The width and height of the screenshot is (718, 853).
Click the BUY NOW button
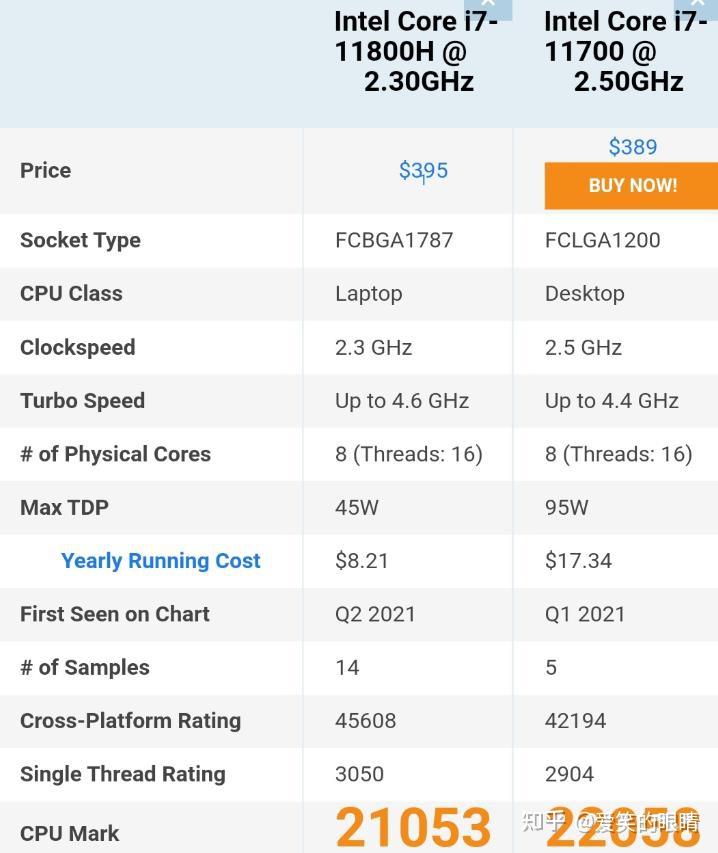pyautogui.click(x=632, y=185)
